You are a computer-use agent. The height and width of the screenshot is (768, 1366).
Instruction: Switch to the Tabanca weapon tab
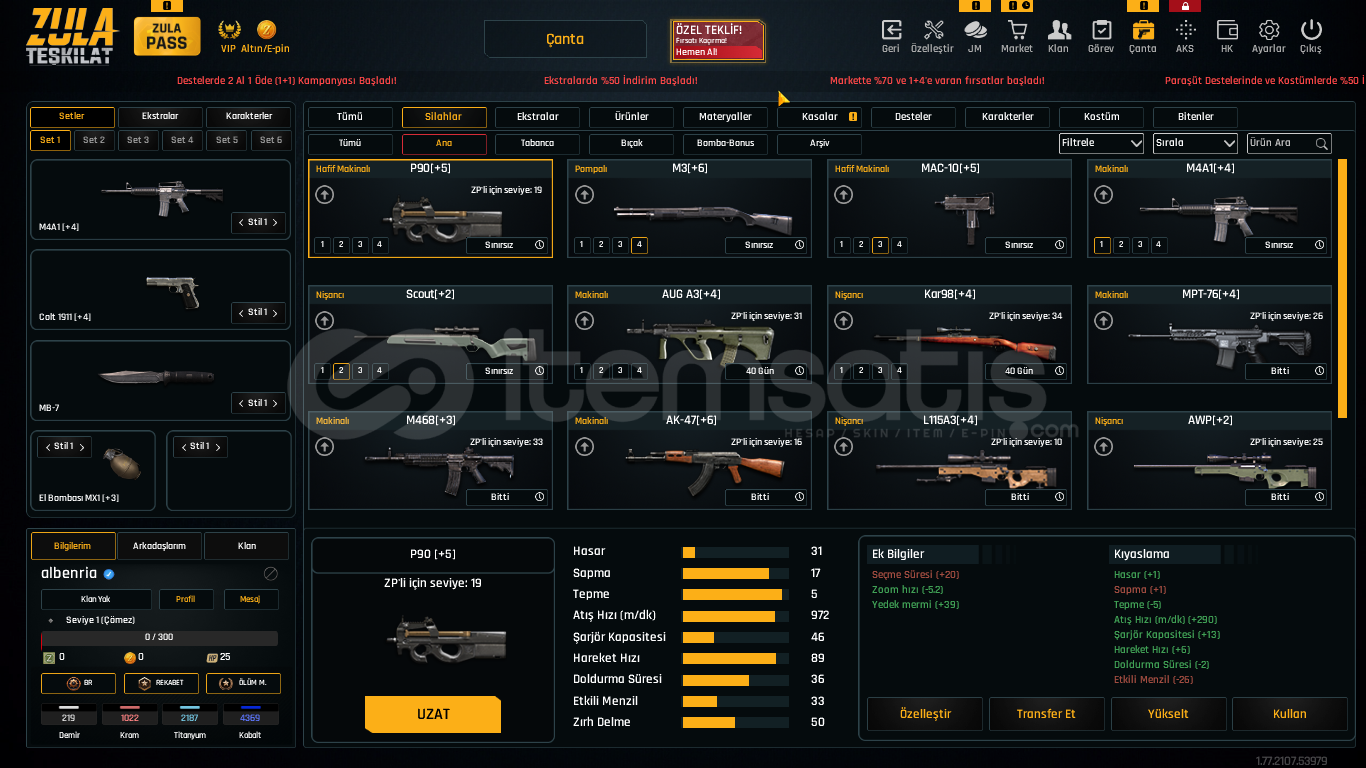537,144
